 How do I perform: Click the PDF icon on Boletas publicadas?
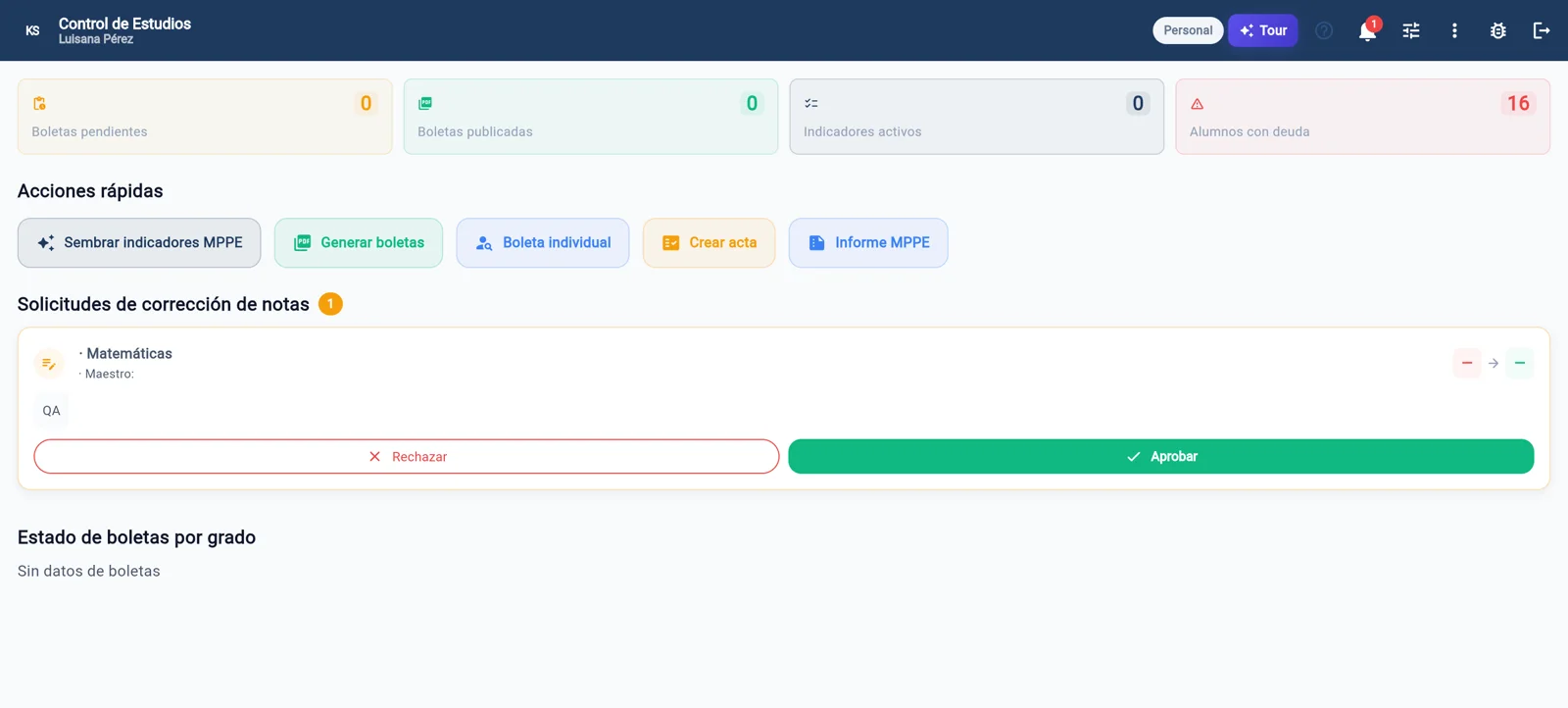coord(425,103)
